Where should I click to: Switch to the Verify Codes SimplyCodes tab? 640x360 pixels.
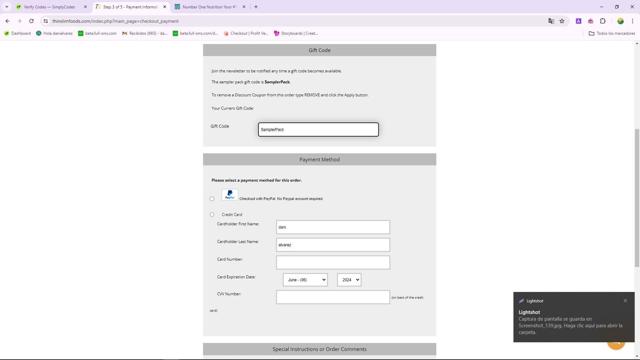pos(49,7)
